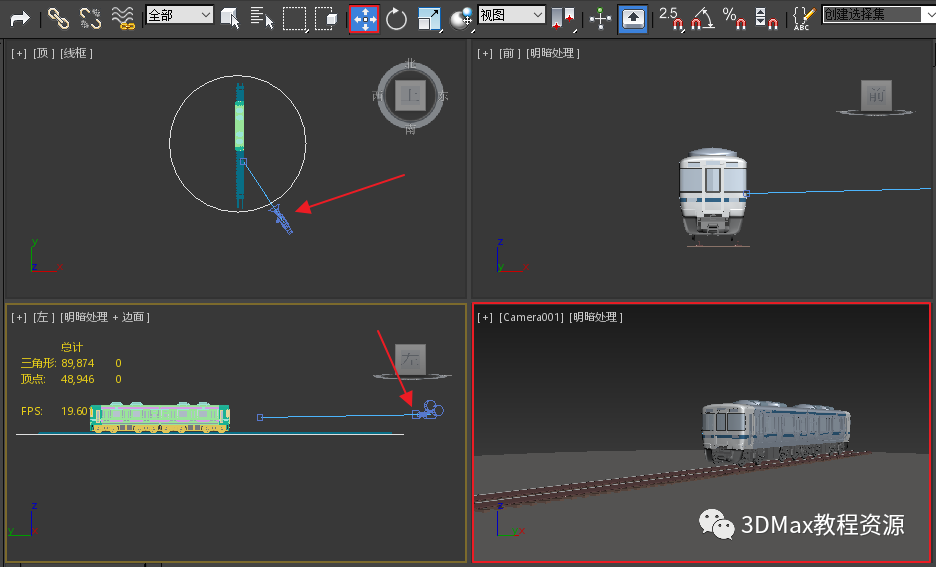Select the Select Object tool
936x567 pixels.
click(230, 18)
